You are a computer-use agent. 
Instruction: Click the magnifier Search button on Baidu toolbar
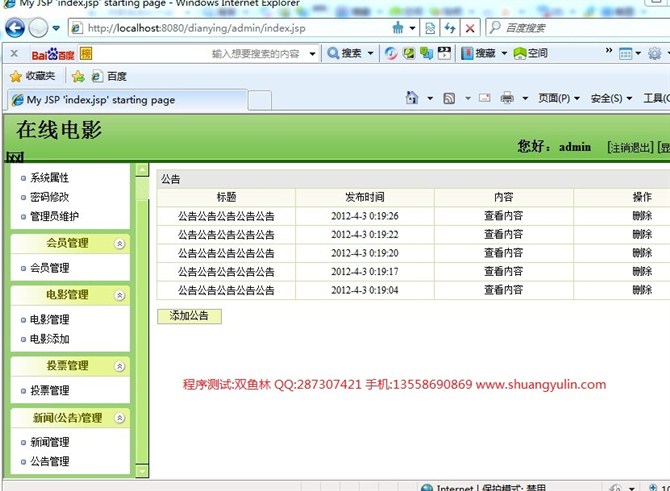point(344,53)
